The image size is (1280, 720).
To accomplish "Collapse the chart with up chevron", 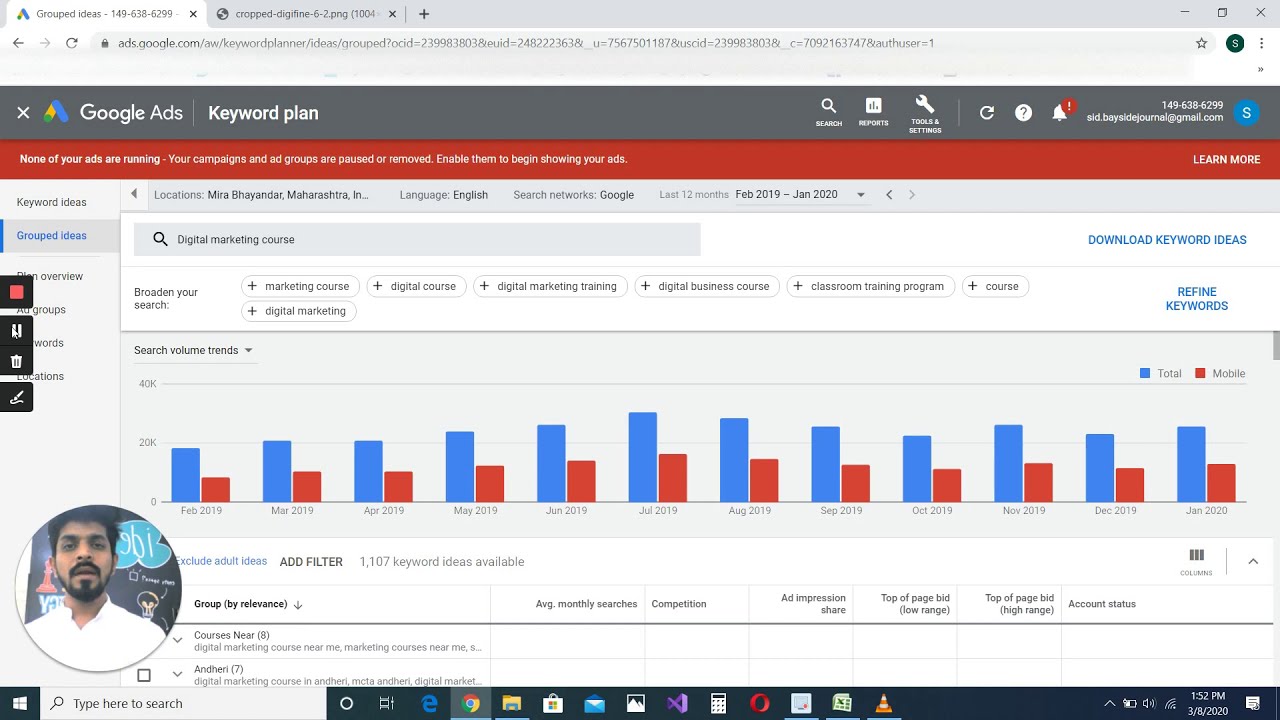I will pyautogui.click(x=1253, y=562).
